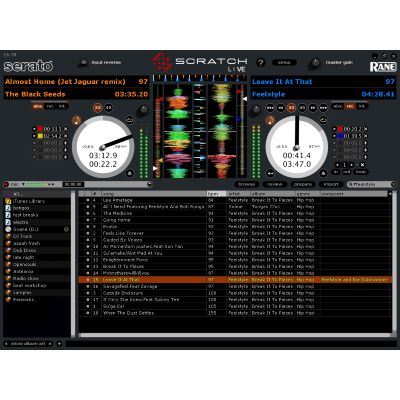
Task: Click the right deck censor reverse arrow icon
Action: (271, 173)
